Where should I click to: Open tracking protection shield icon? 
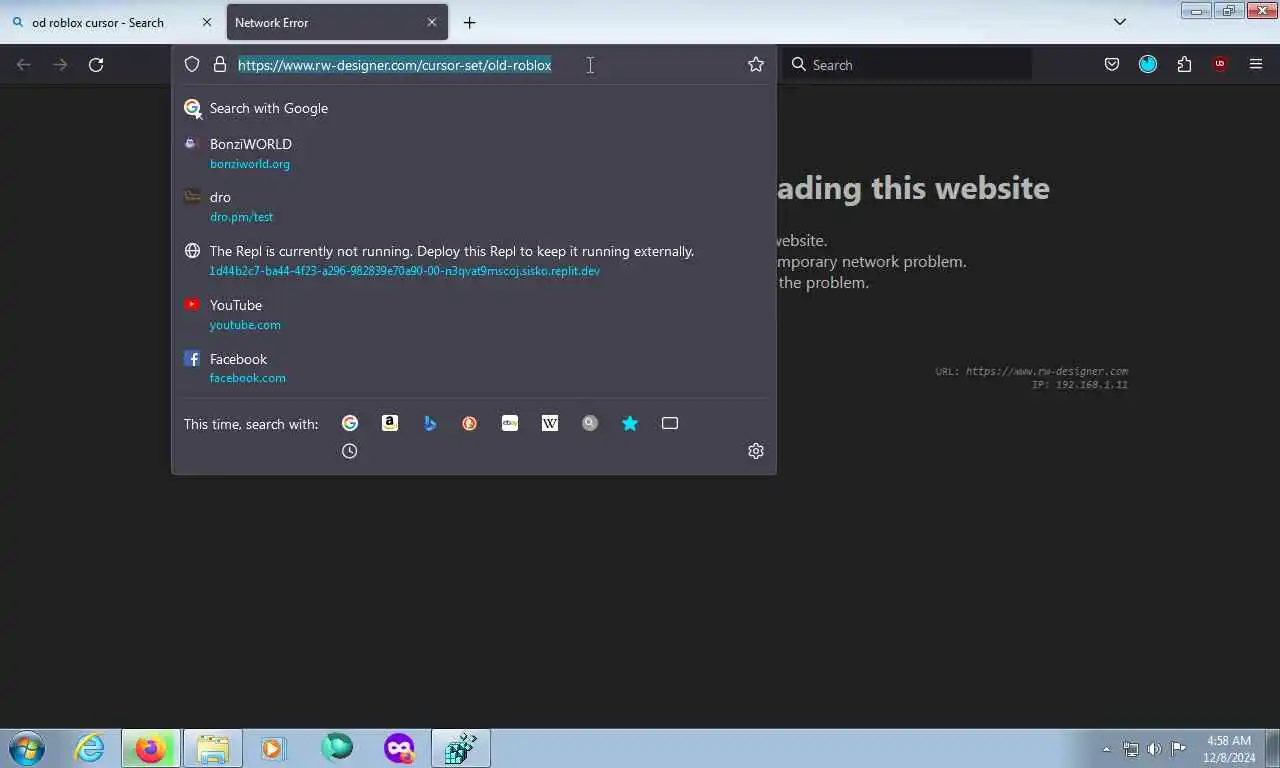point(192,65)
